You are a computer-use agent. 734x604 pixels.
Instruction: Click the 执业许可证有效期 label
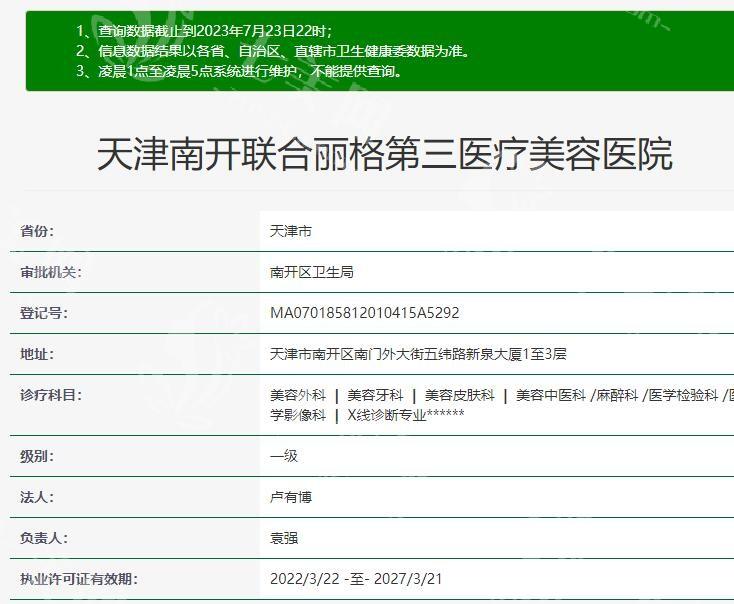pos(79,579)
